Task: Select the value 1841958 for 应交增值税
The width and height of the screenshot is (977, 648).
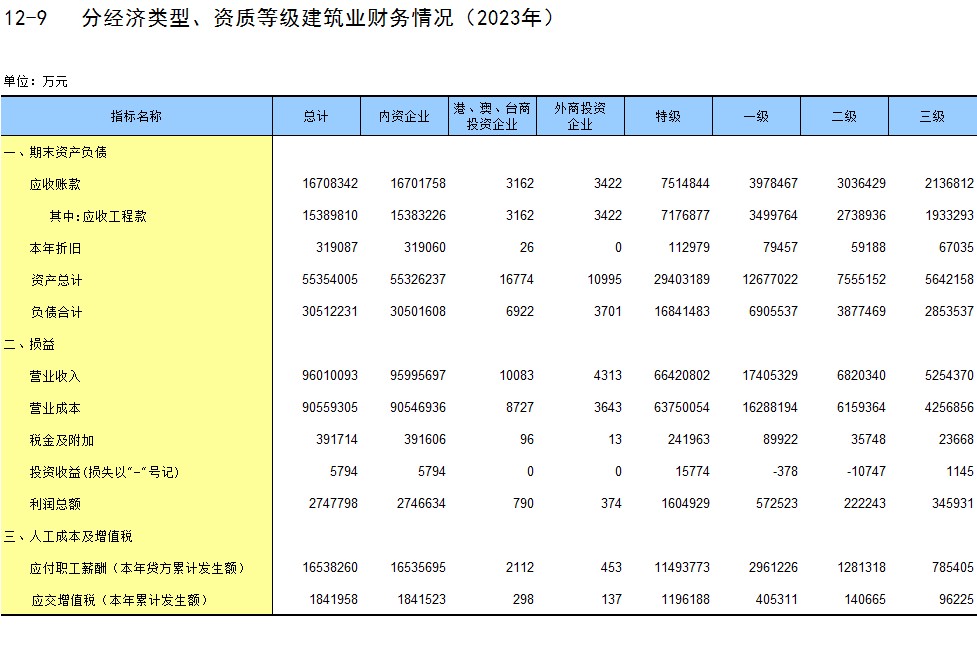Action: [333, 599]
